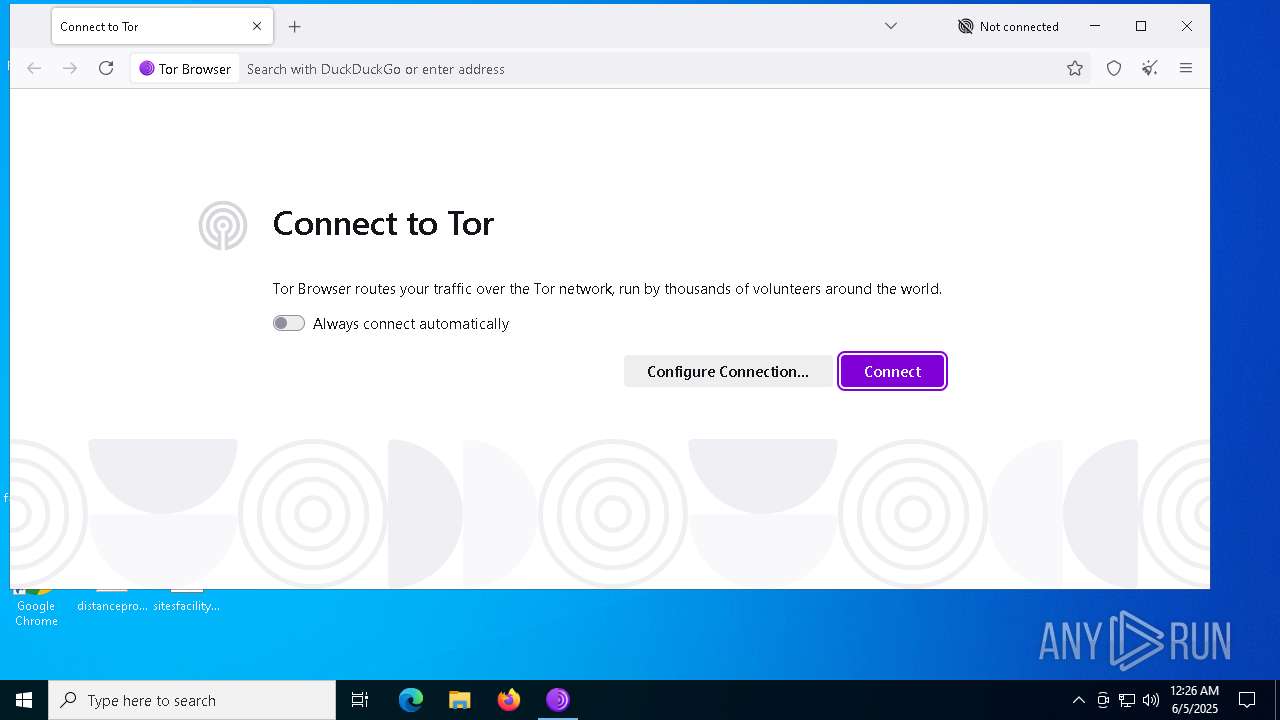Click the Connect to Tor heading
The image size is (1280, 720).
pyautogui.click(x=383, y=223)
